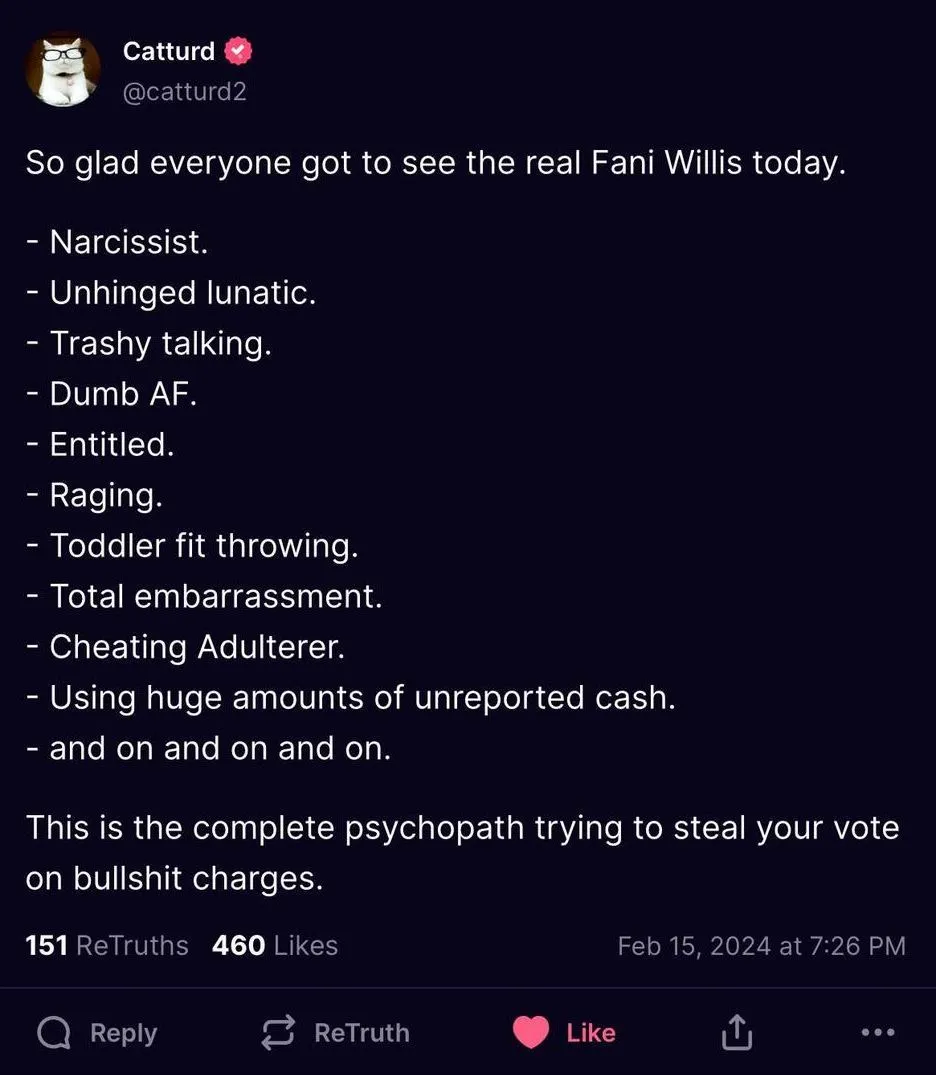
Task: Click the Catturd display name
Action: point(168,51)
